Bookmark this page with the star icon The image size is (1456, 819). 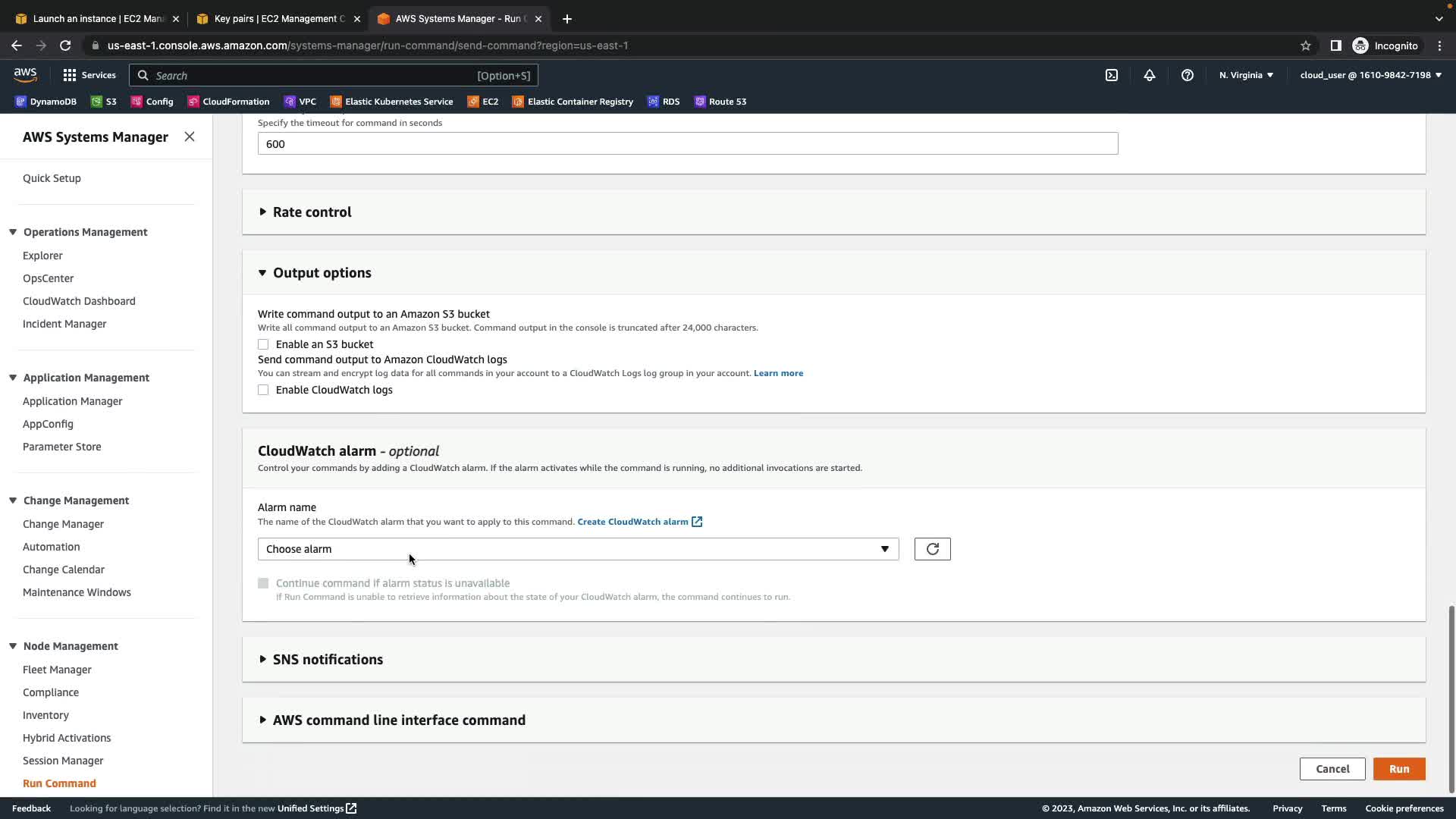(1305, 45)
